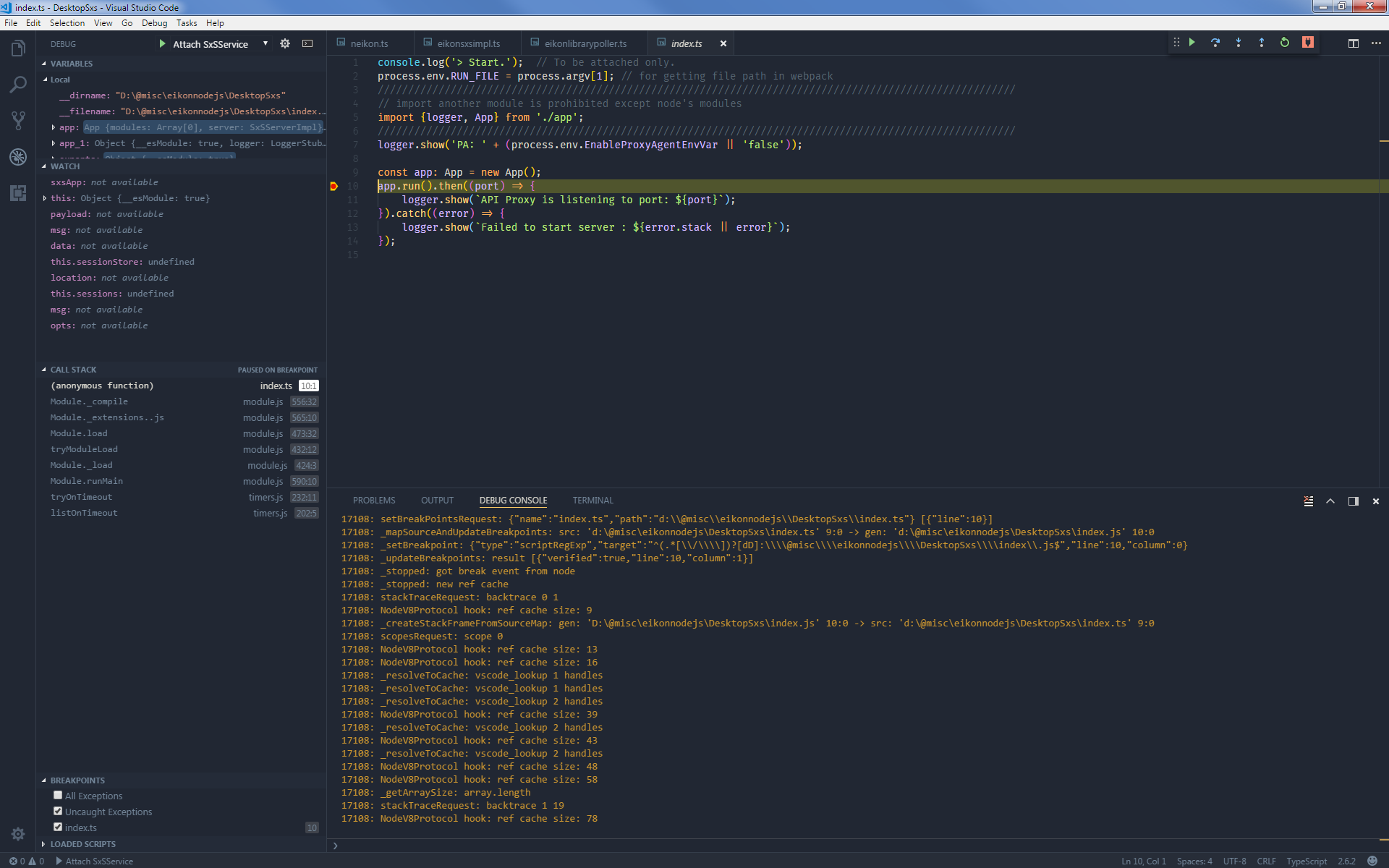Click the Step Out icon
Image resolution: width=1389 pixels, height=868 pixels.
(1262, 43)
